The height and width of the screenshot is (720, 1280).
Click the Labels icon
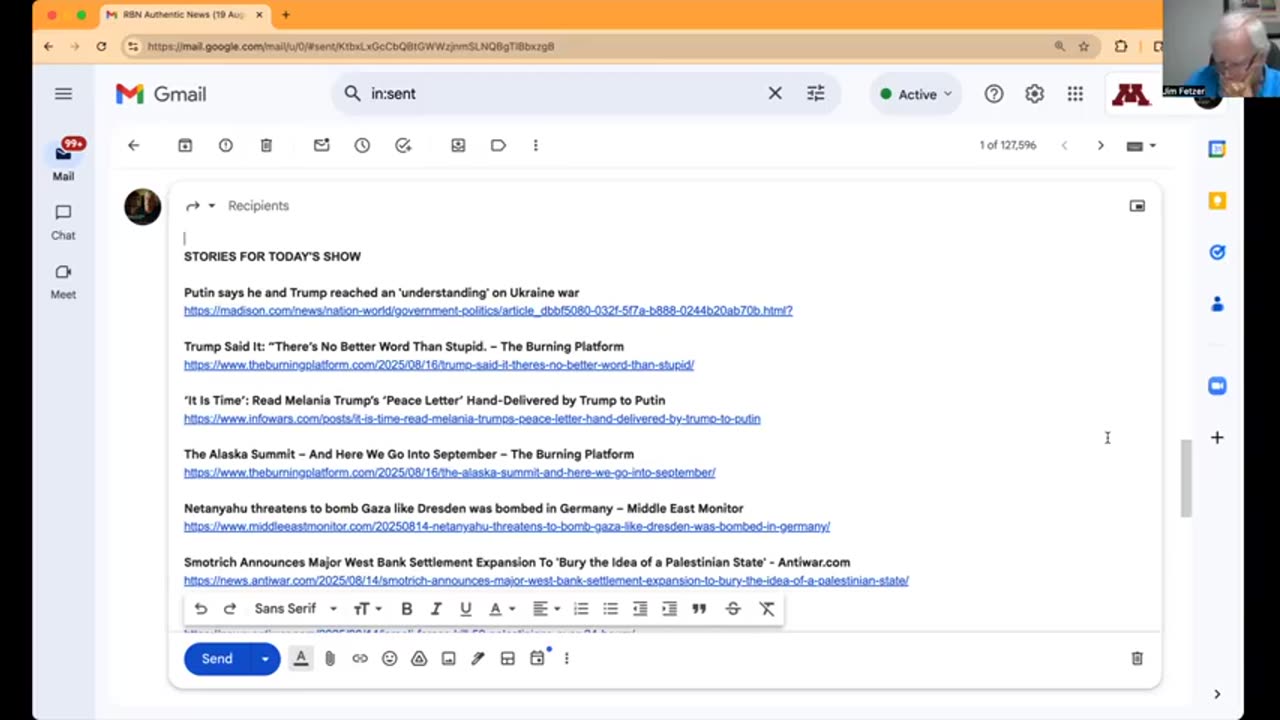point(498,145)
